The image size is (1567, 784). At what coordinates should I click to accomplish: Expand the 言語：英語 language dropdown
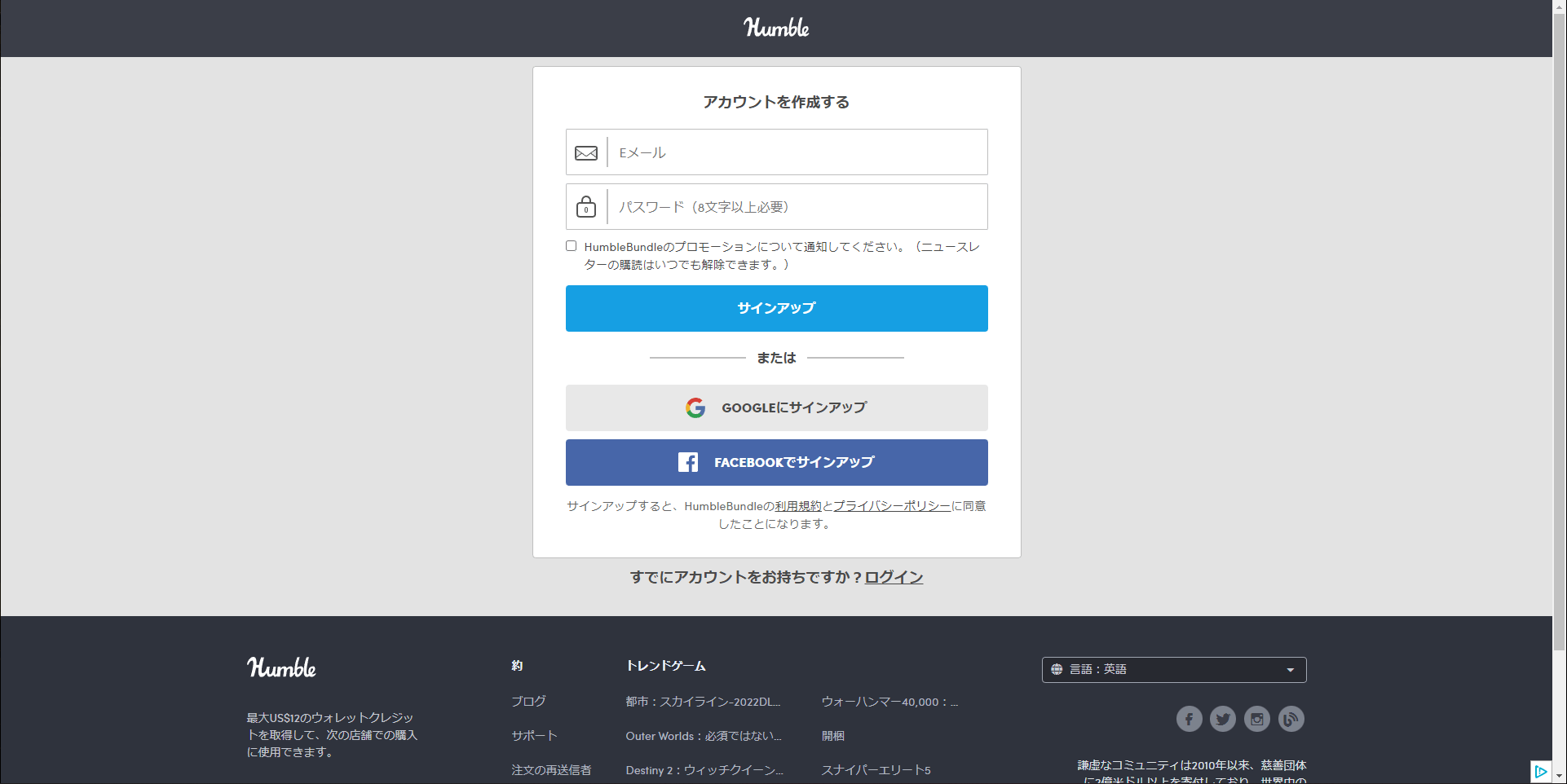coord(1174,670)
